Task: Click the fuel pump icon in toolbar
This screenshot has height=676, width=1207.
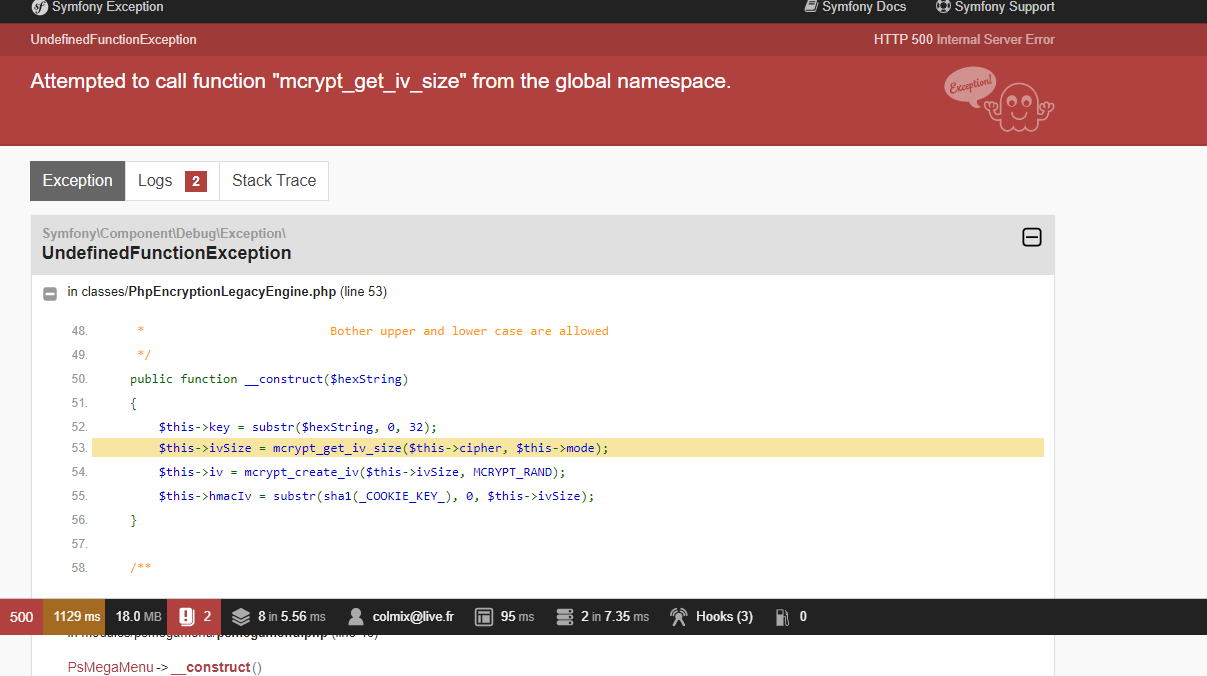Action: [x=783, y=617]
